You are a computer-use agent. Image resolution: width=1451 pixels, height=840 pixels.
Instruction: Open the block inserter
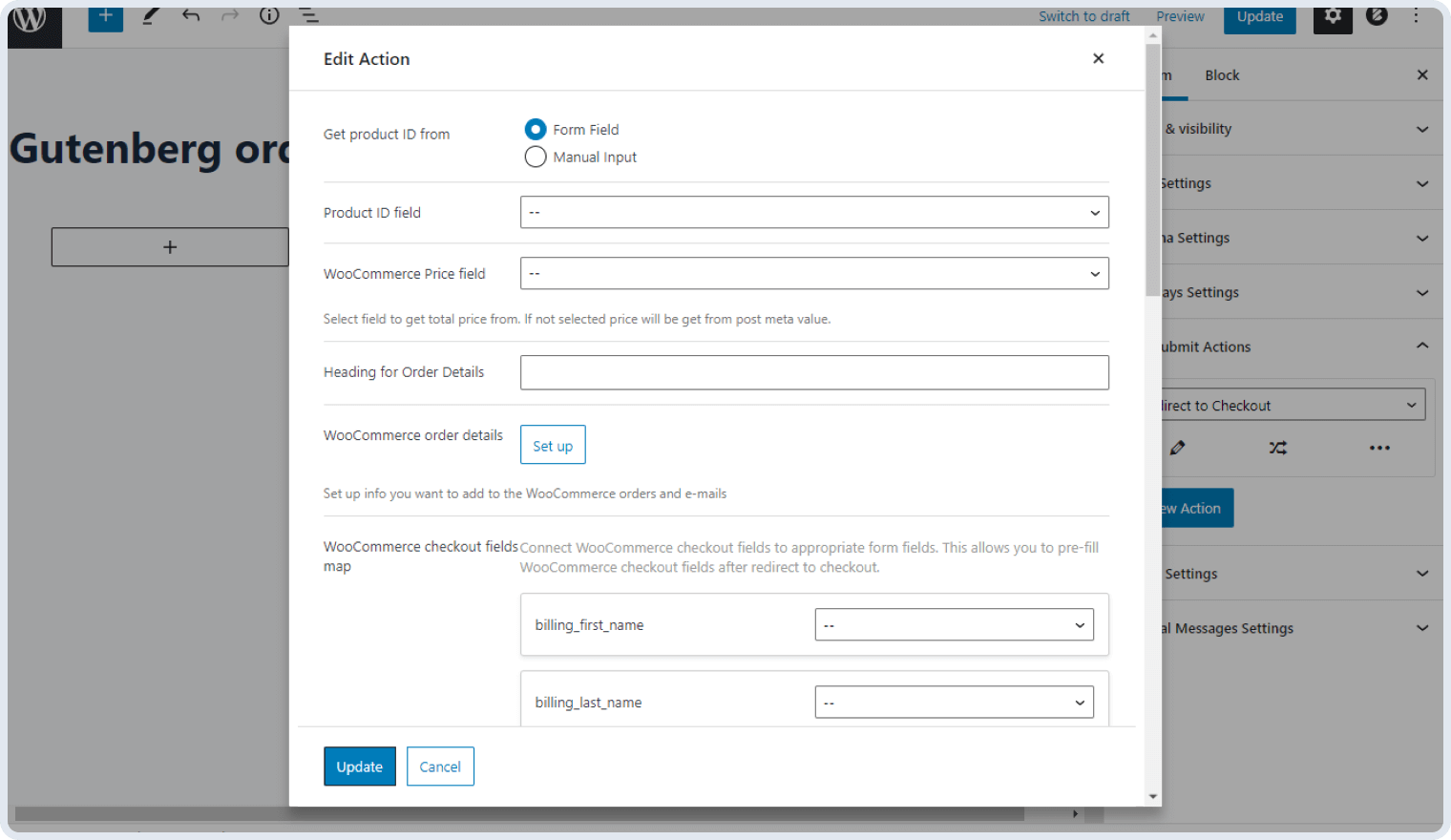(105, 16)
